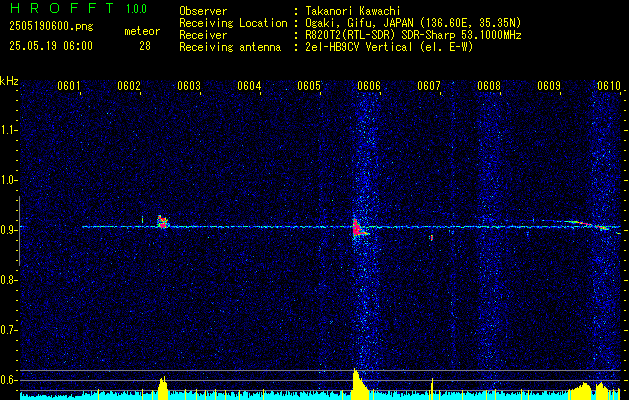The height and width of the screenshot is (400, 629).
Task: Click the 0607 time marker
Action: (x=428, y=86)
